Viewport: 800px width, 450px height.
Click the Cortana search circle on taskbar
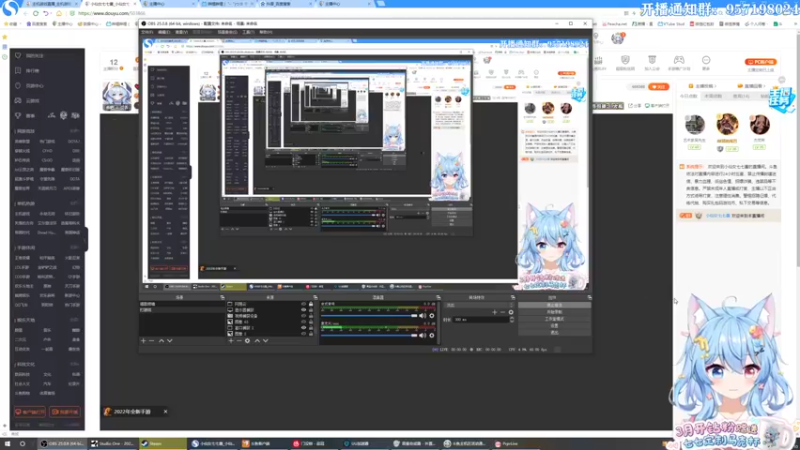coord(22,444)
